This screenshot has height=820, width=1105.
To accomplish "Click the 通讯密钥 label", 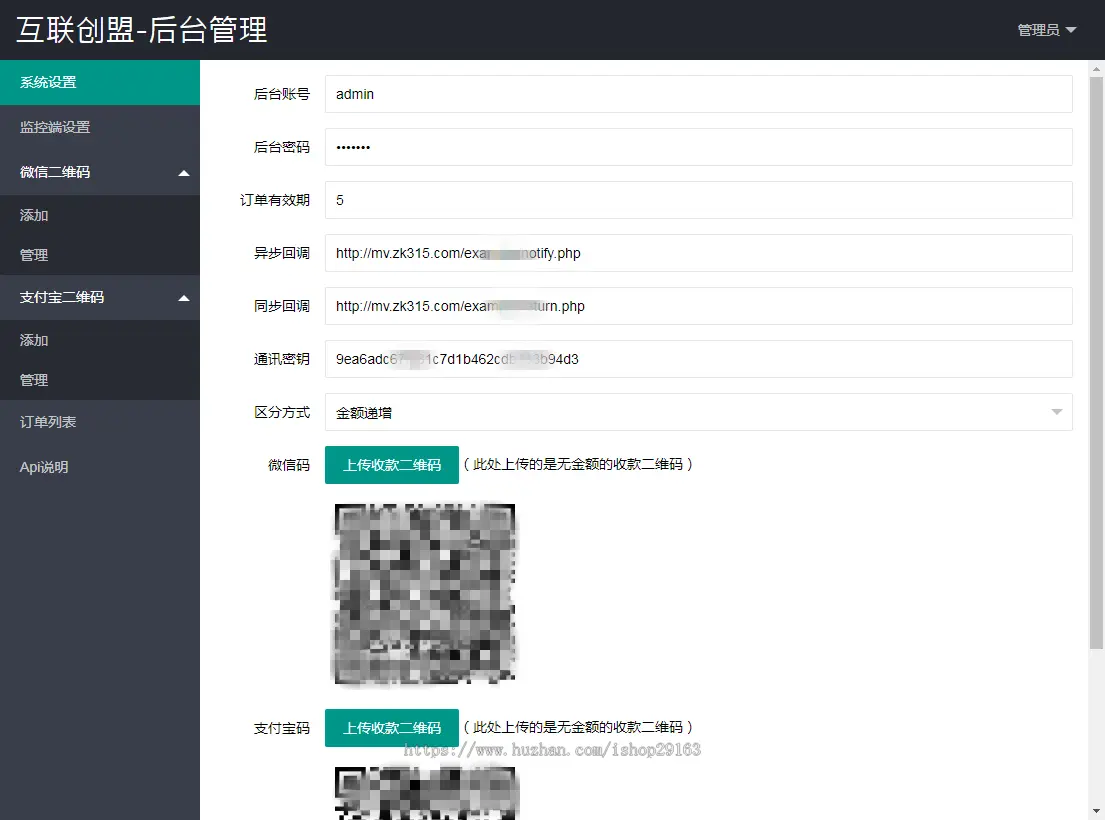I will tap(282, 359).
